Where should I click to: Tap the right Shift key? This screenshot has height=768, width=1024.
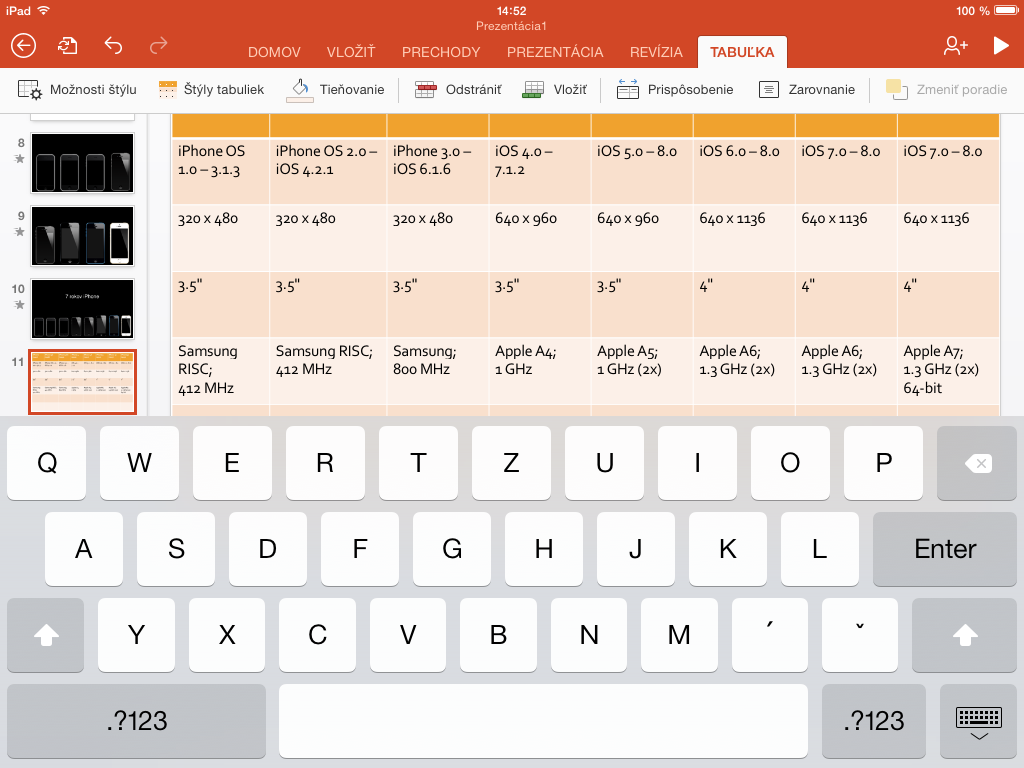point(965,635)
